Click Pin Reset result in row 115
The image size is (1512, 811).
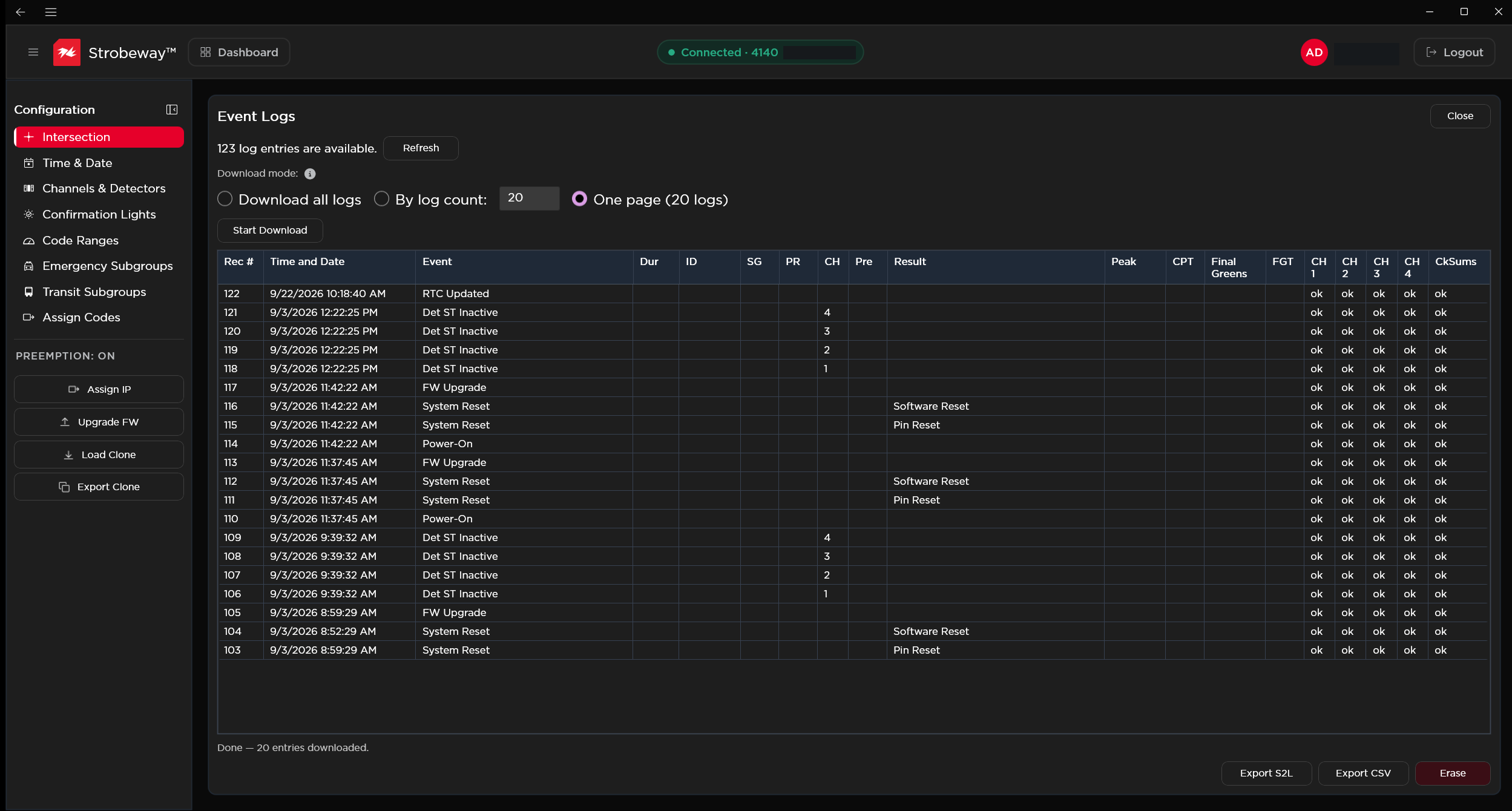pos(916,425)
